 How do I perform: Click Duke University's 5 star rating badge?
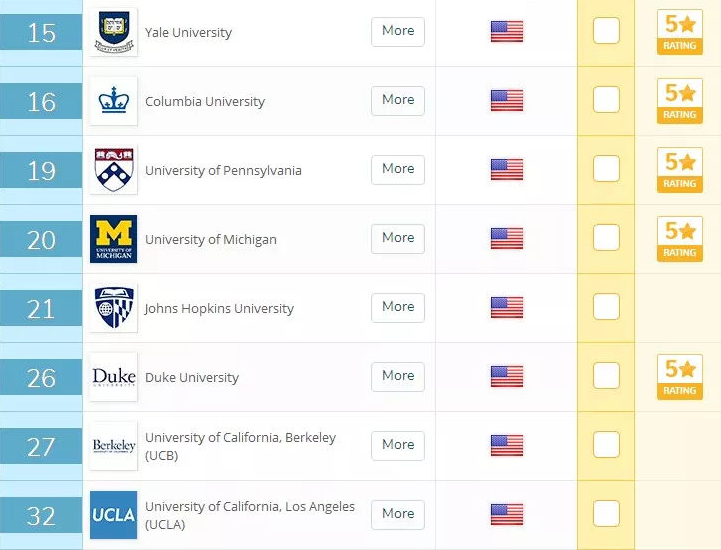(x=680, y=377)
